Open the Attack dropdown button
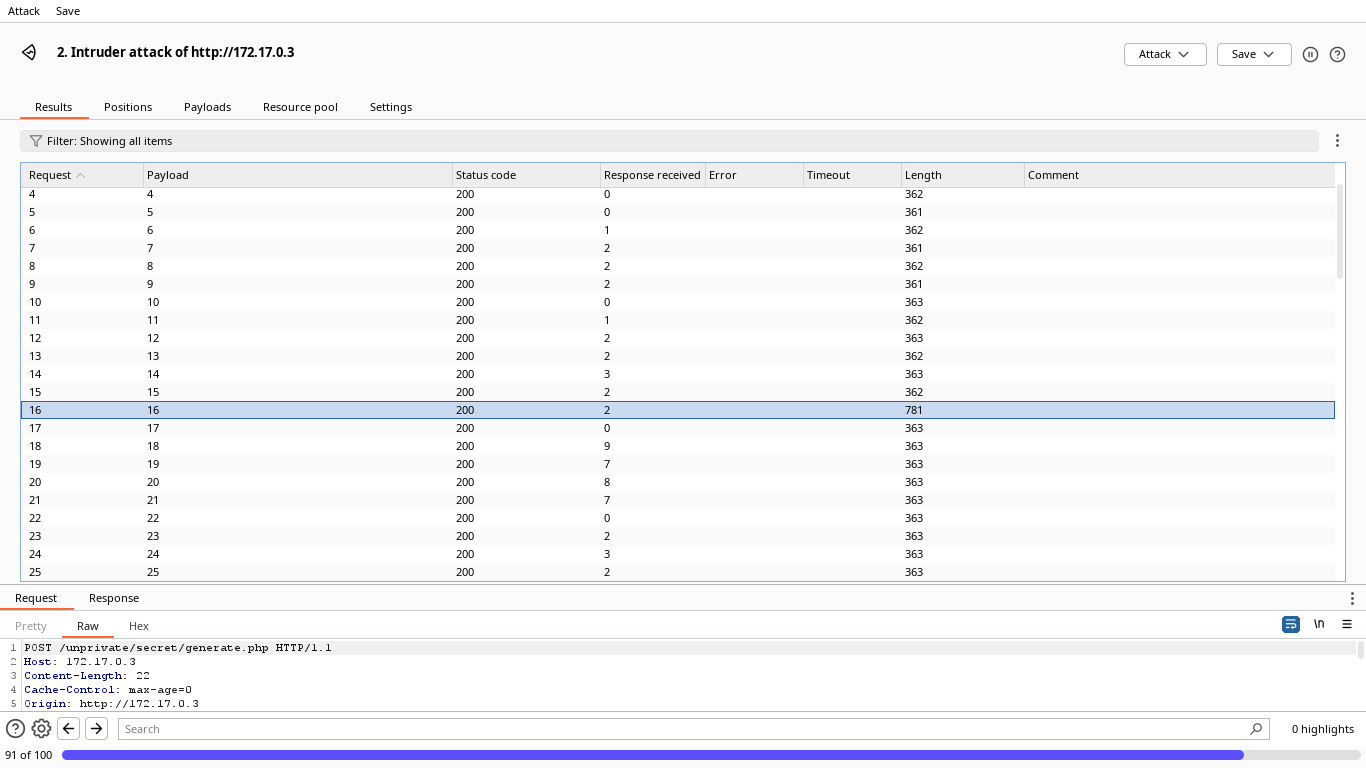This screenshot has width=1366, height=768. coord(1165,54)
